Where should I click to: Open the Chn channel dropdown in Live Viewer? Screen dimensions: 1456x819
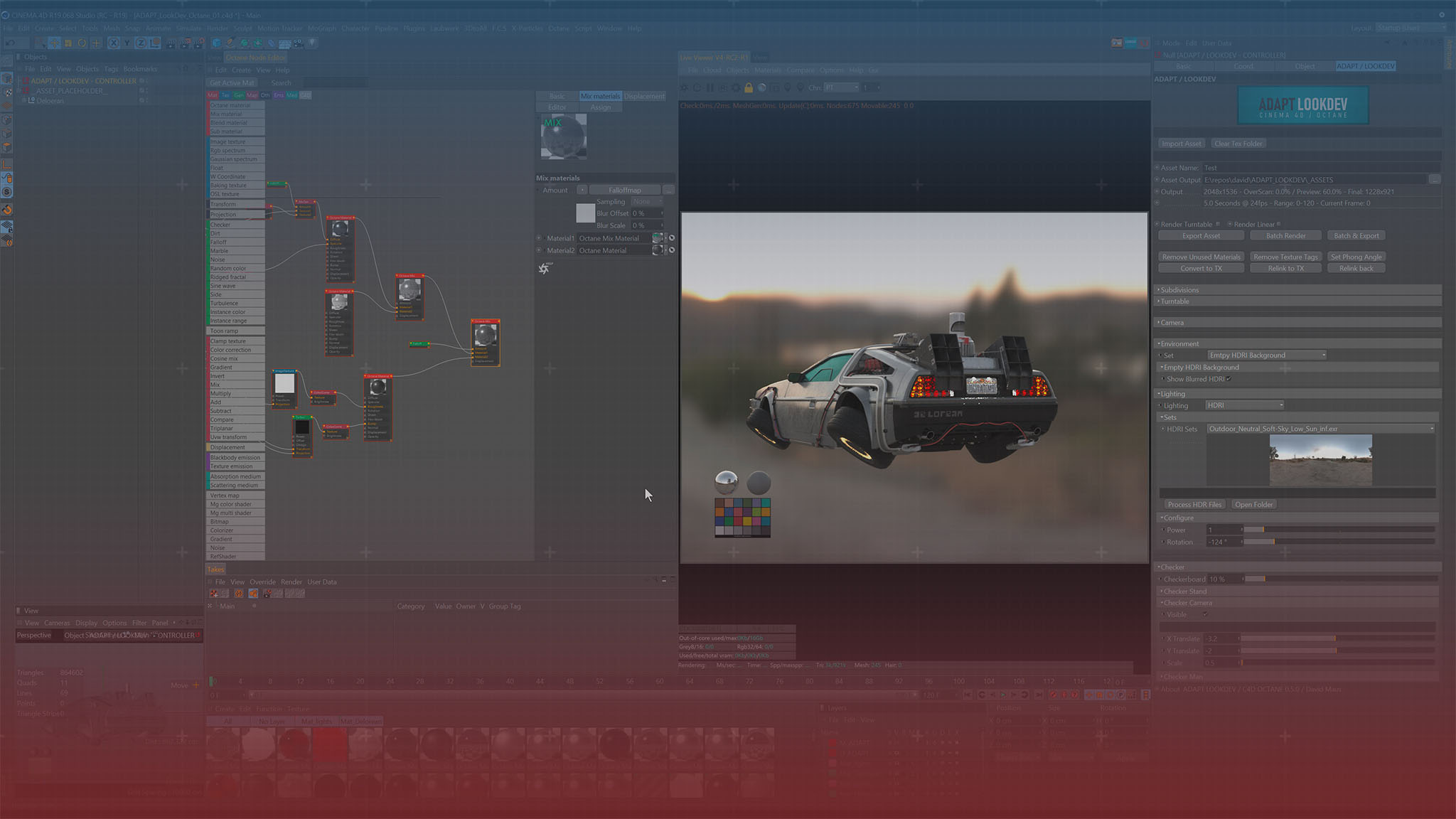click(x=842, y=87)
